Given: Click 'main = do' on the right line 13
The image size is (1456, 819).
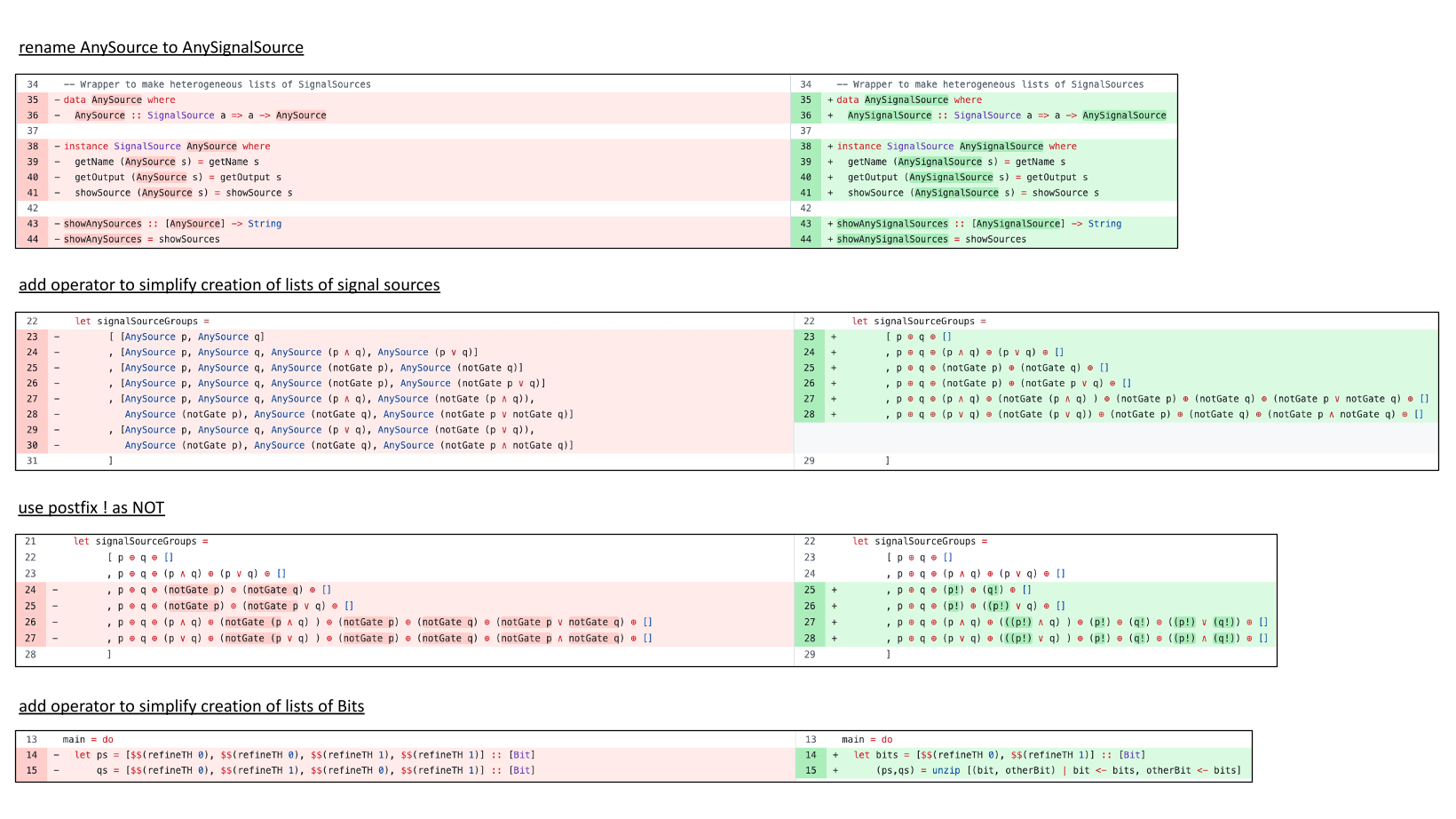Looking at the screenshot, I should 866,740.
